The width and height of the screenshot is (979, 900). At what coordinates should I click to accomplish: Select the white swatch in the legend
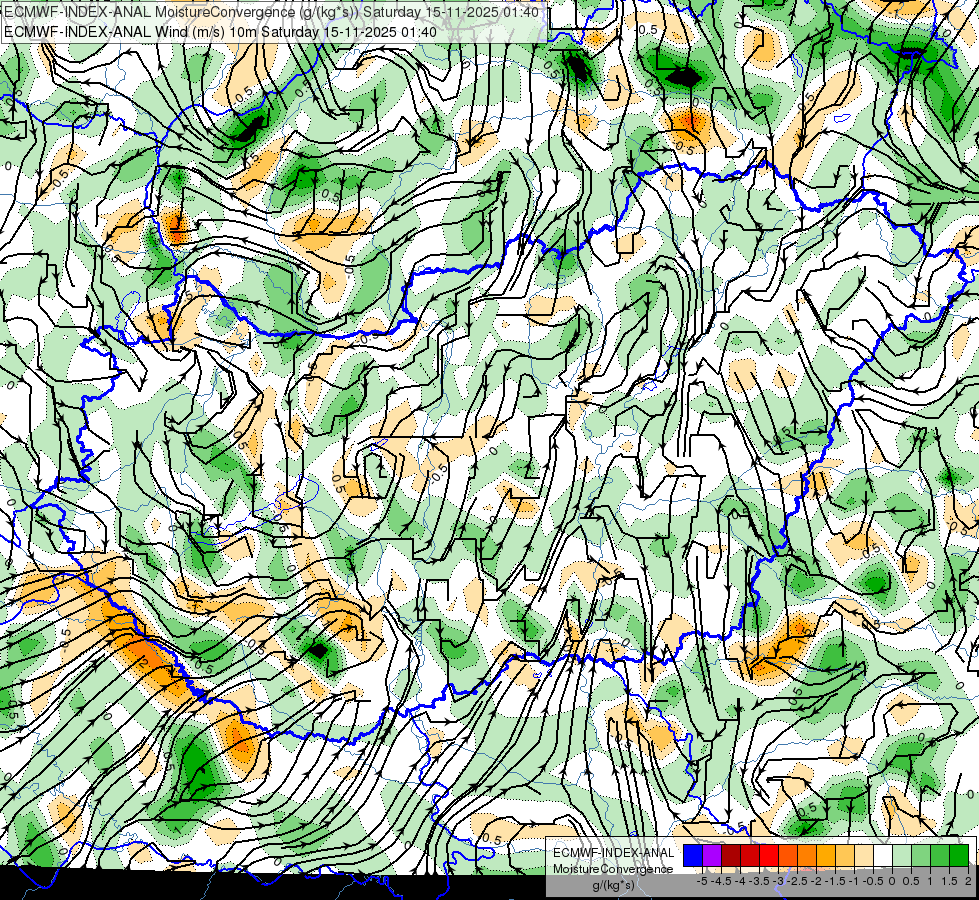point(883,855)
